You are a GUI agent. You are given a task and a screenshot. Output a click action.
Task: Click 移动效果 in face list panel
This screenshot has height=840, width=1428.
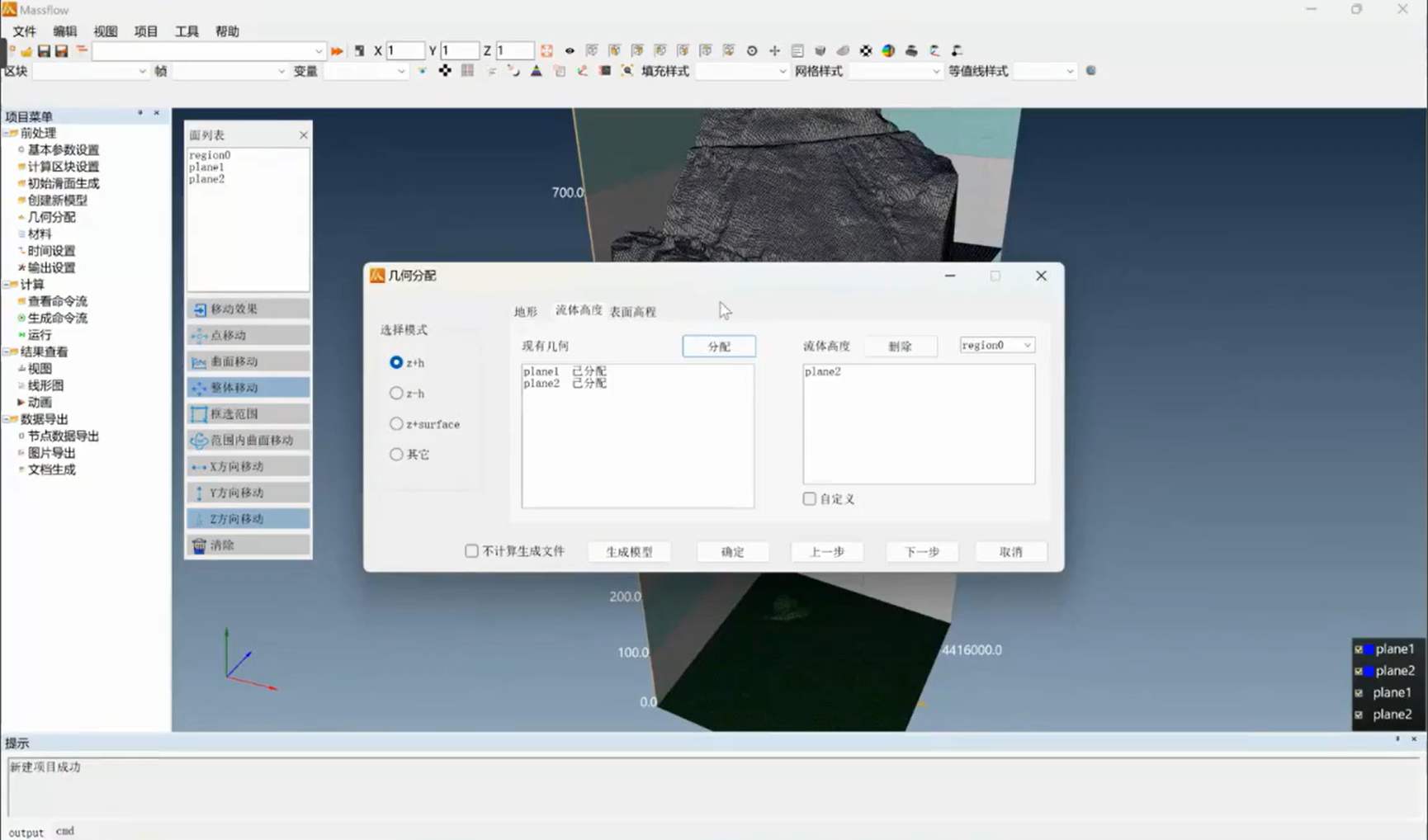248,309
